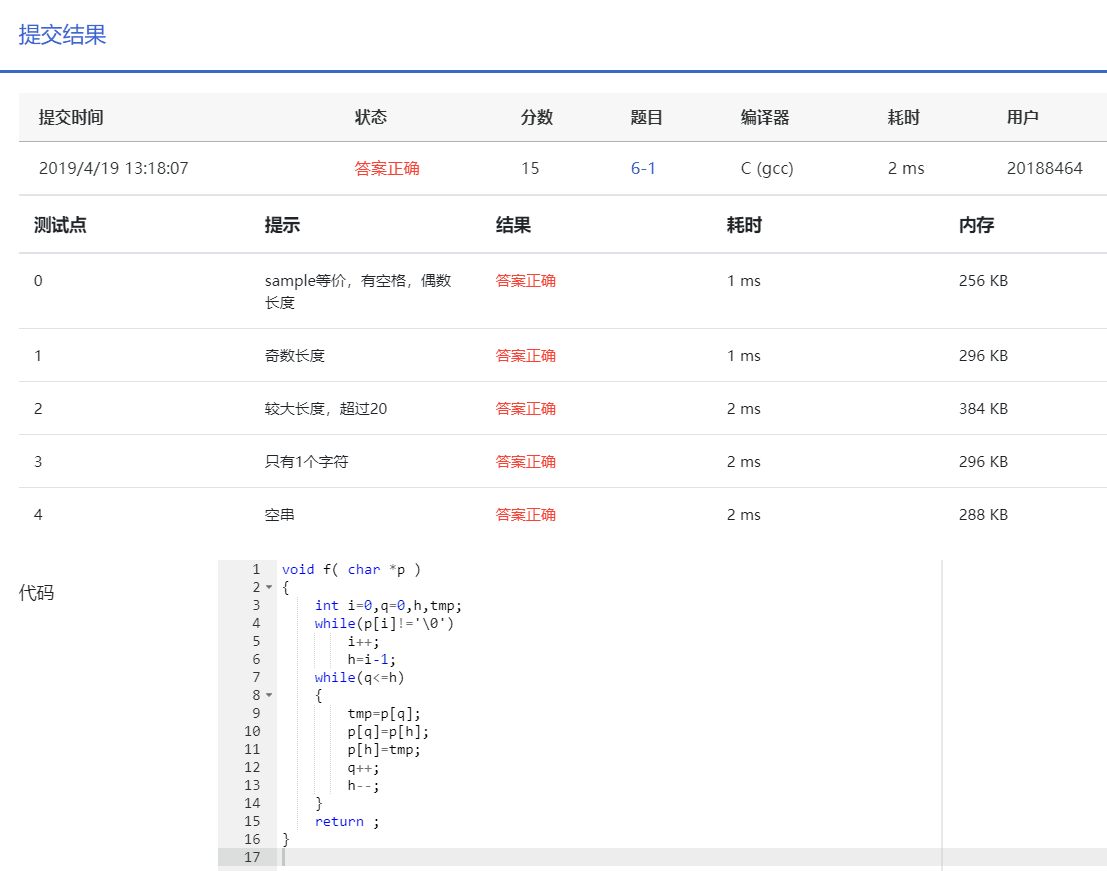
Task: Place cursor on line int i=0,q=0,h,tmp;
Action: click(x=388, y=606)
